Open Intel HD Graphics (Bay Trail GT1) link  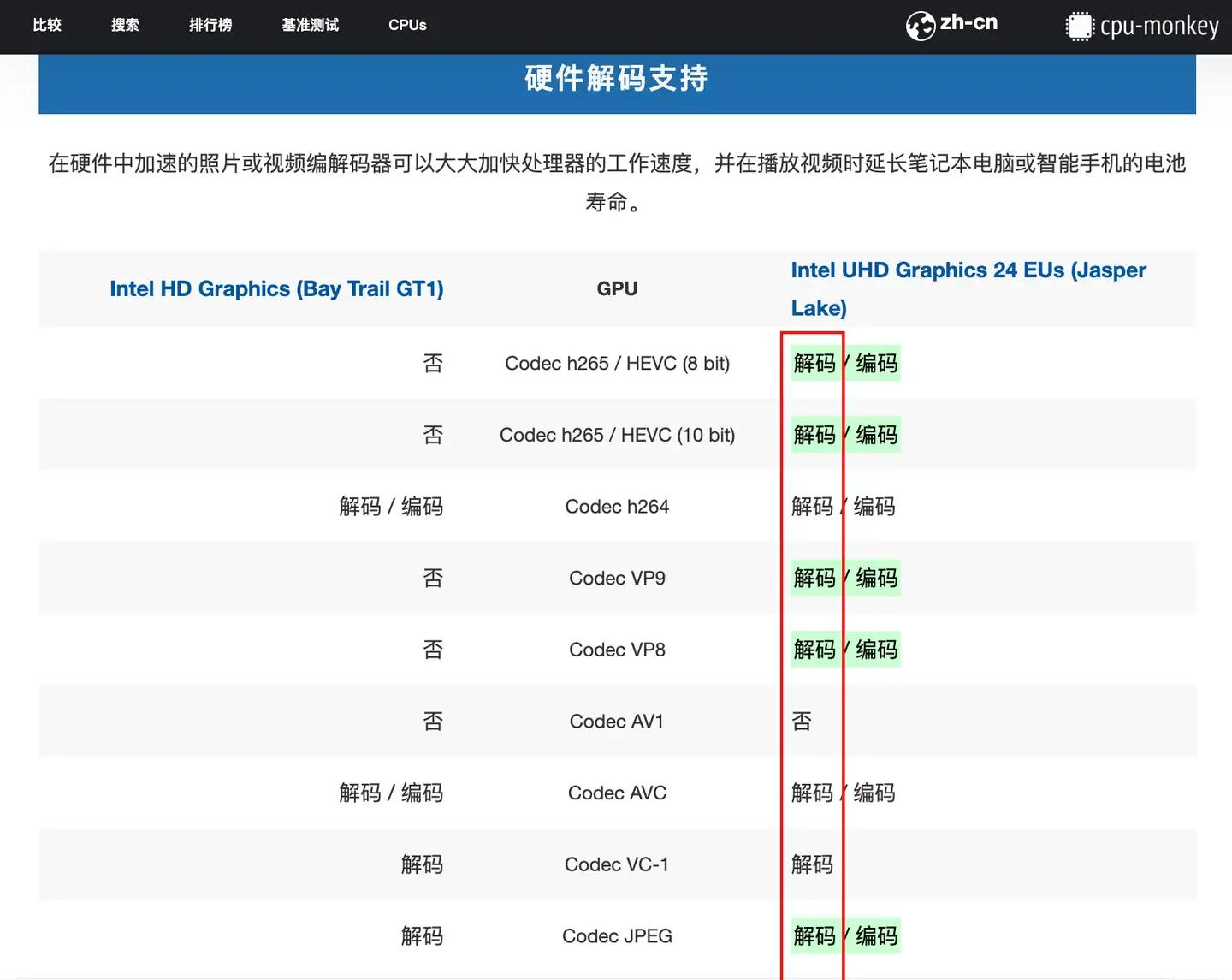click(276, 288)
